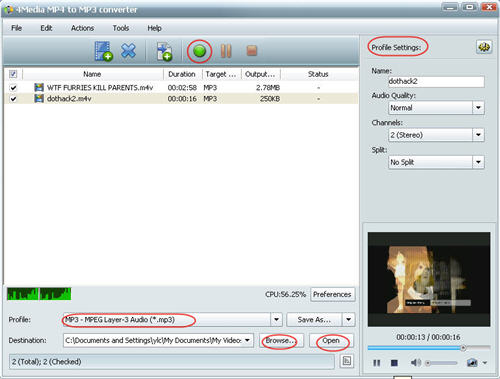Click the Open destination button
Image resolution: width=500 pixels, height=379 pixels.
(331, 341)
